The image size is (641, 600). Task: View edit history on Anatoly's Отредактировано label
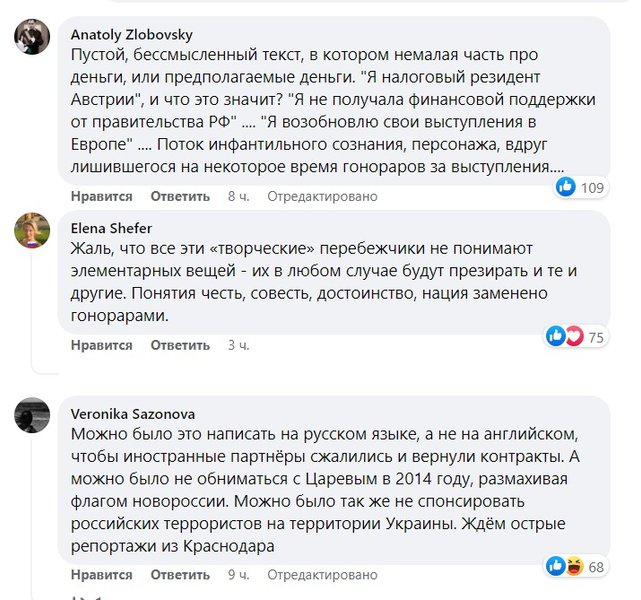pyautogui.click(x=322, y=197)
